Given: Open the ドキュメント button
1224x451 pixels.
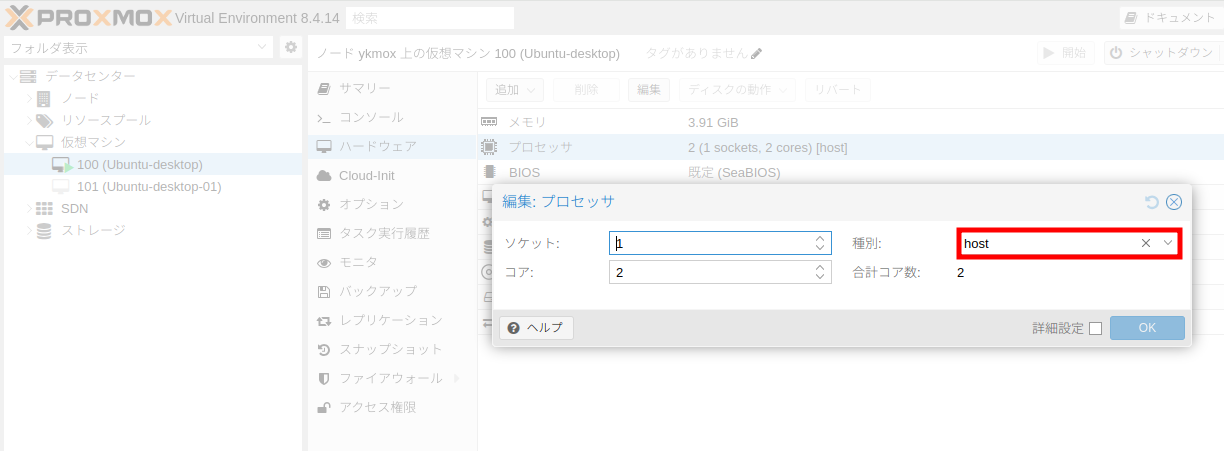Looking at the screenshot, I should click(1170, 17).
